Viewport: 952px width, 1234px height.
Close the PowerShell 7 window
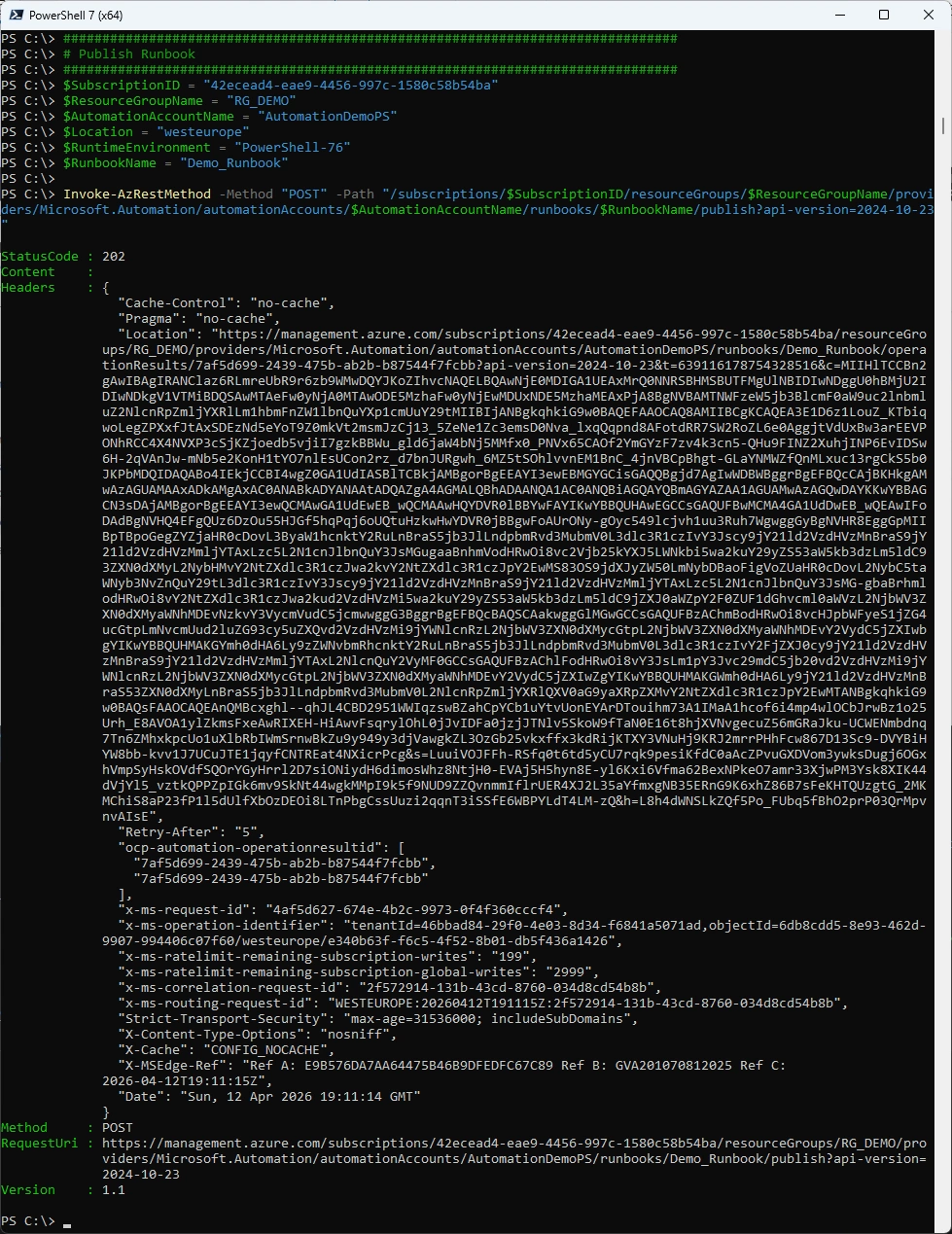(x=929, y=15)
